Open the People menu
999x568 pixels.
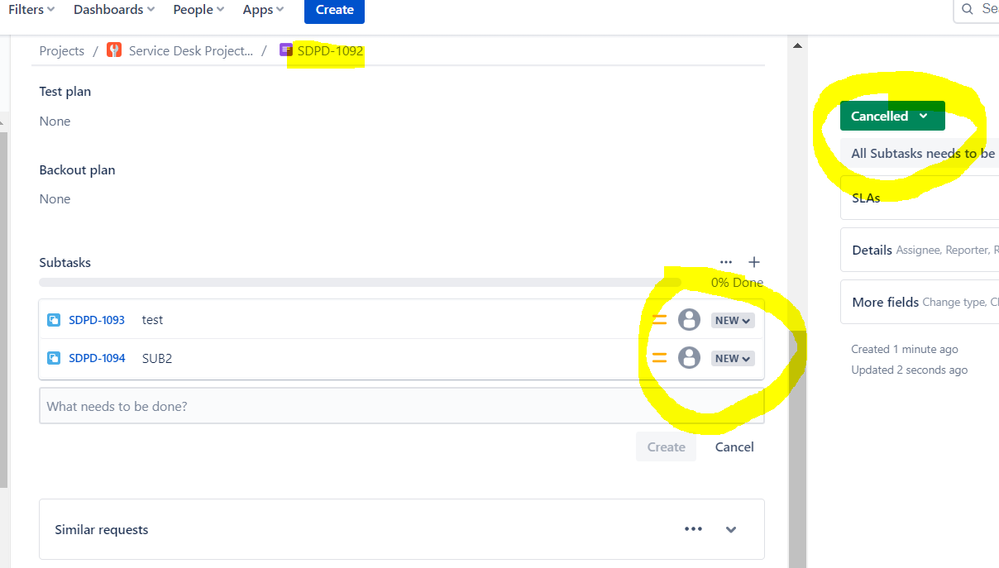198,10
